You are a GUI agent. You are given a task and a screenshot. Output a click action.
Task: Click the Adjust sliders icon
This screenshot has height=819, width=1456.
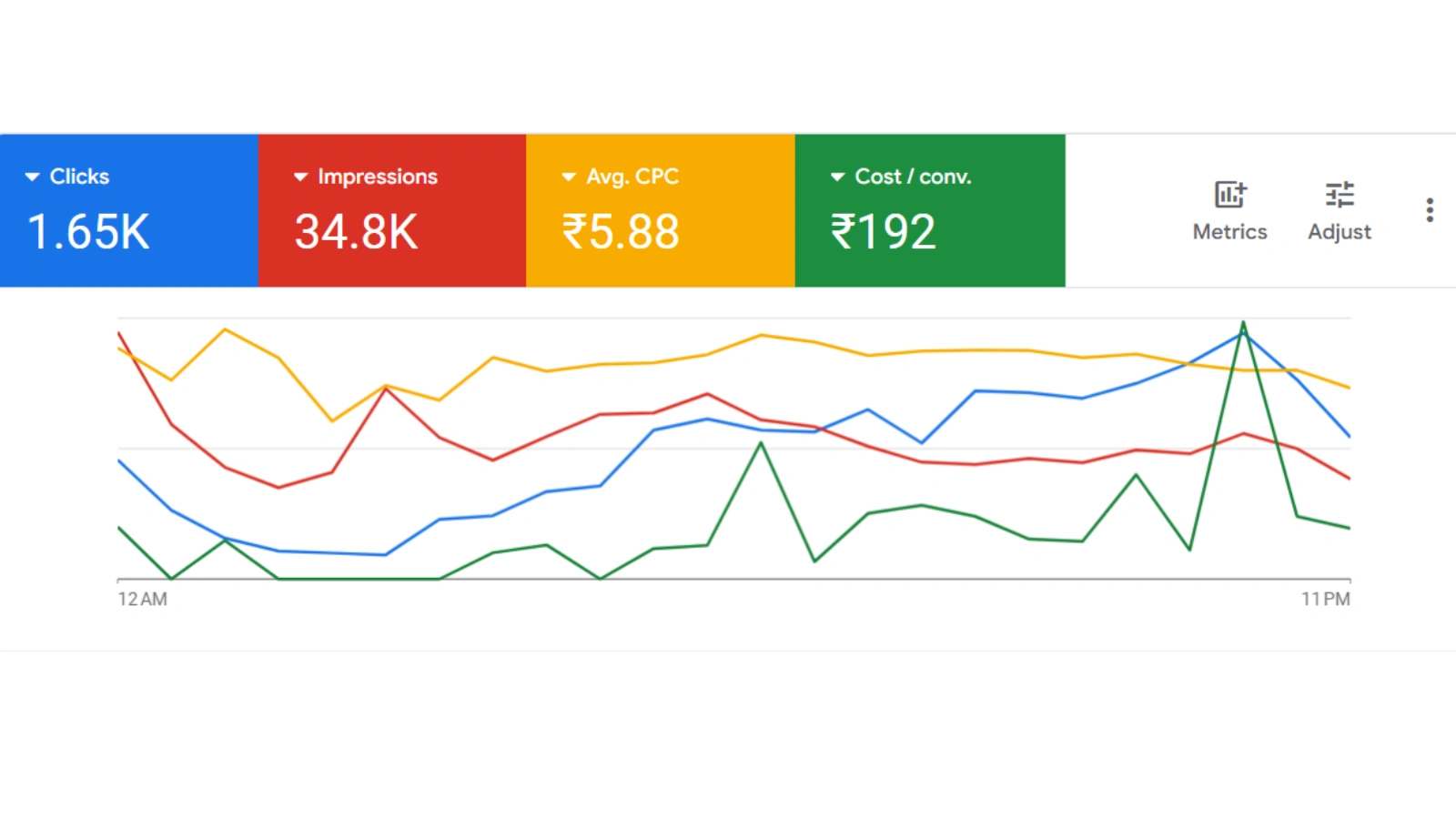[1340, 195]
